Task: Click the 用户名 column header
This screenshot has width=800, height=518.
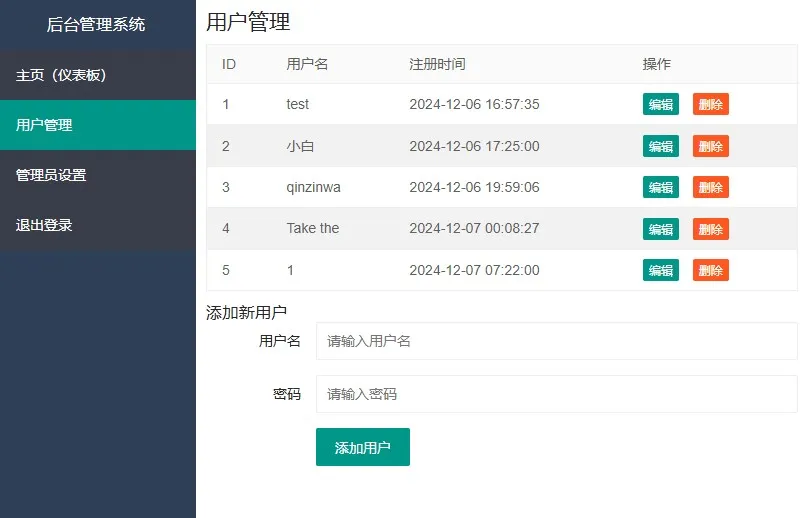Action: (x=307, y=64)
